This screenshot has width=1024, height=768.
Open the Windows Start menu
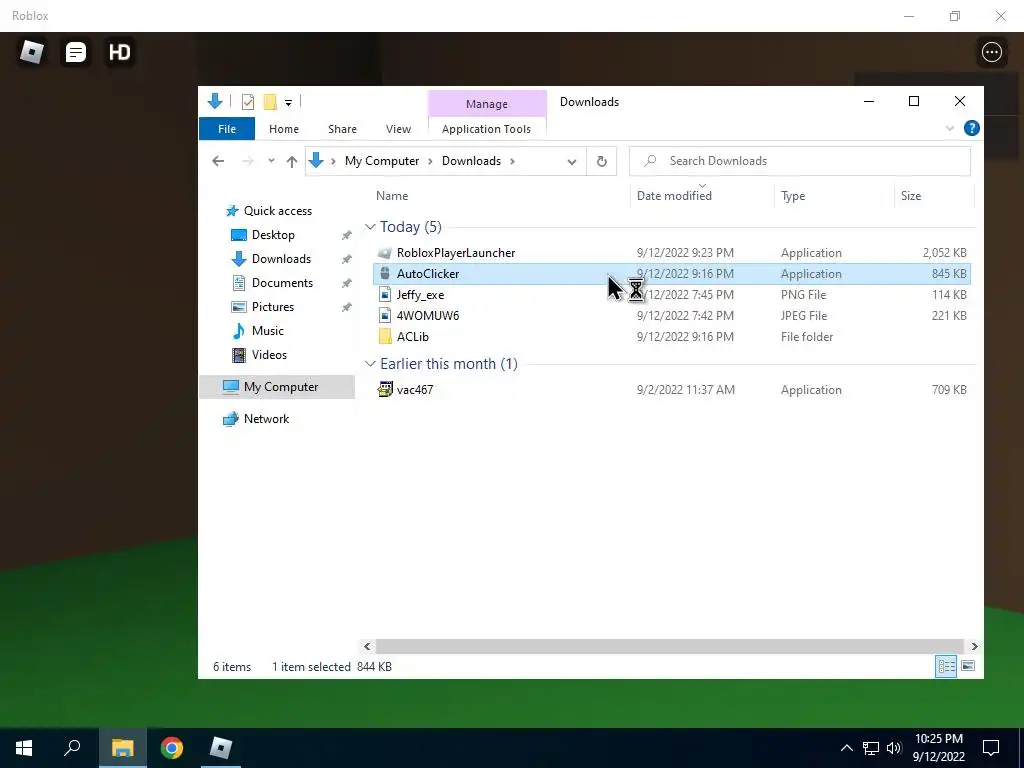24,748
